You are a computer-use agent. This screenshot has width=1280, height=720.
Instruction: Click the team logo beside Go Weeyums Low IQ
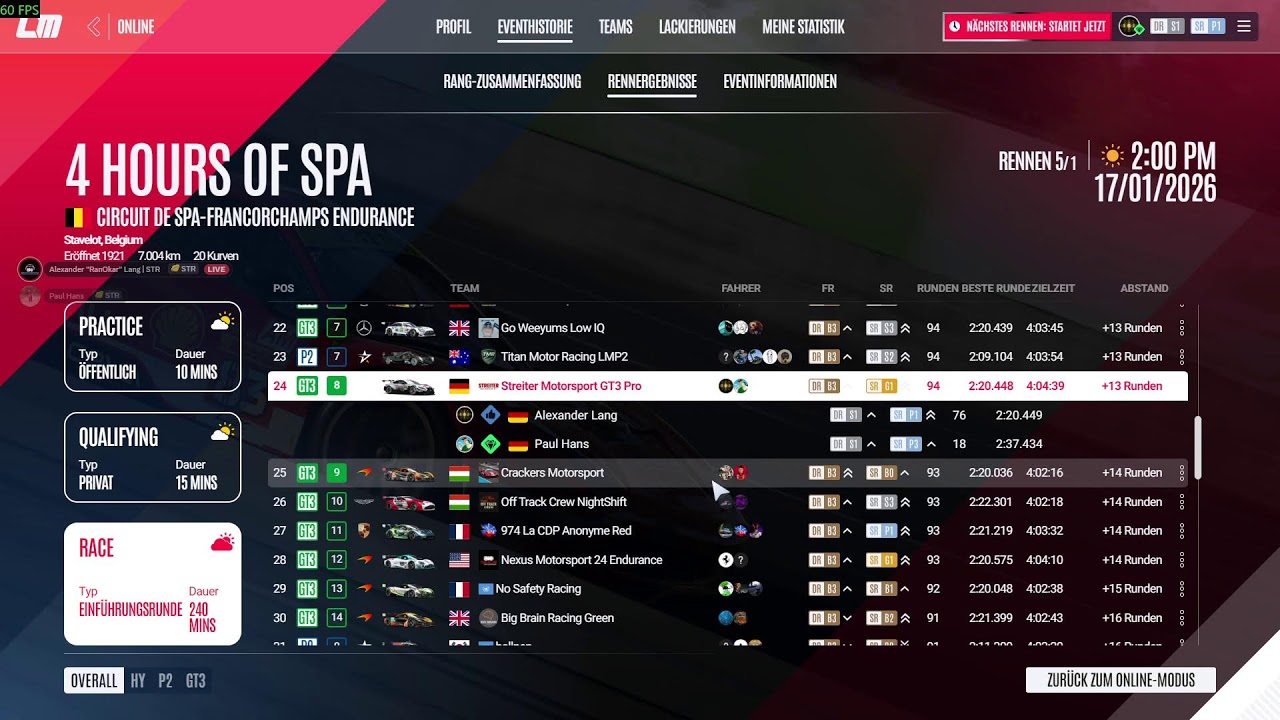coord(488,328)
